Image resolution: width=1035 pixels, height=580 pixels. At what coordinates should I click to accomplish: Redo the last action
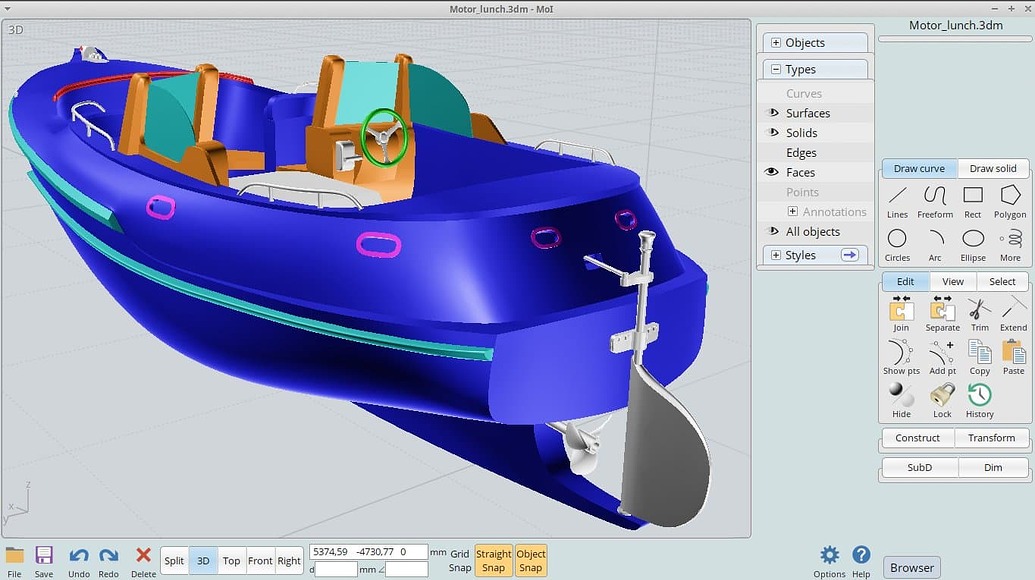coord(109,562)
